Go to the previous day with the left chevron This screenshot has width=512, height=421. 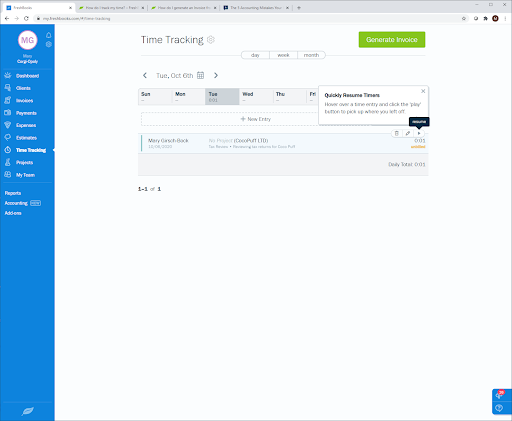pyautogui.click(x=145, y=75)
